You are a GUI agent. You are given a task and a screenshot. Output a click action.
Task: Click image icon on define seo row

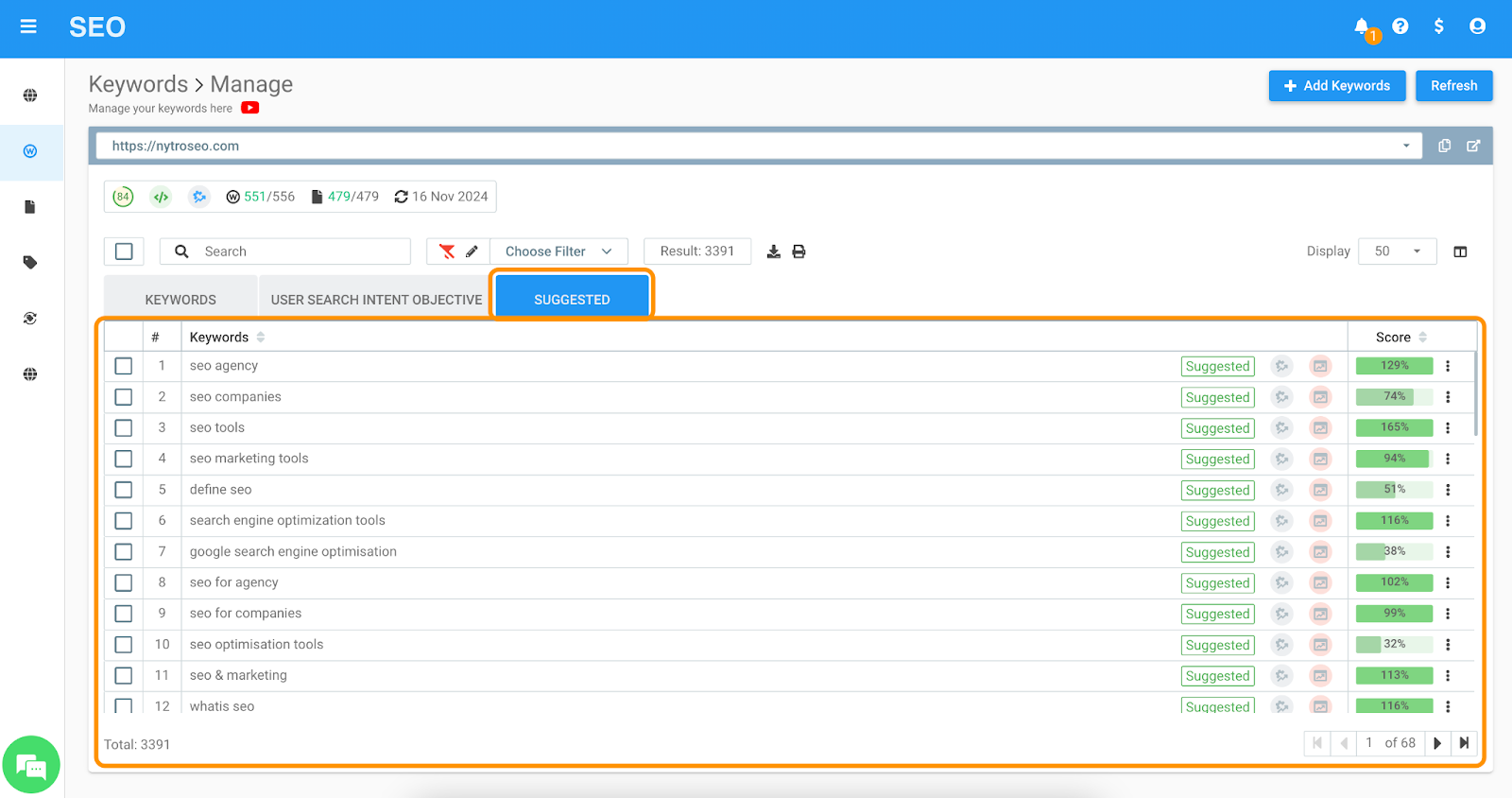pyautogui.click(x=1320, y=490)
